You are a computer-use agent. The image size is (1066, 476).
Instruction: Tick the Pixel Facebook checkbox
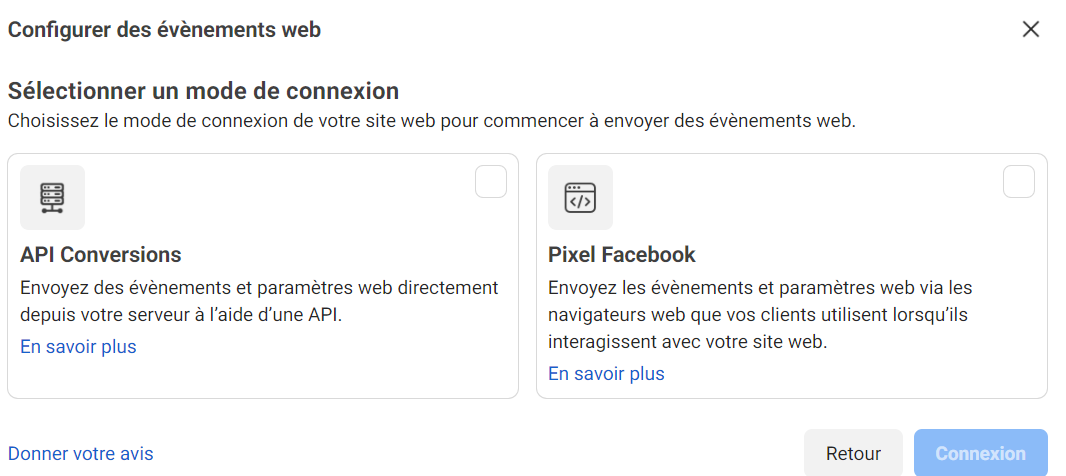(1018, 182)
